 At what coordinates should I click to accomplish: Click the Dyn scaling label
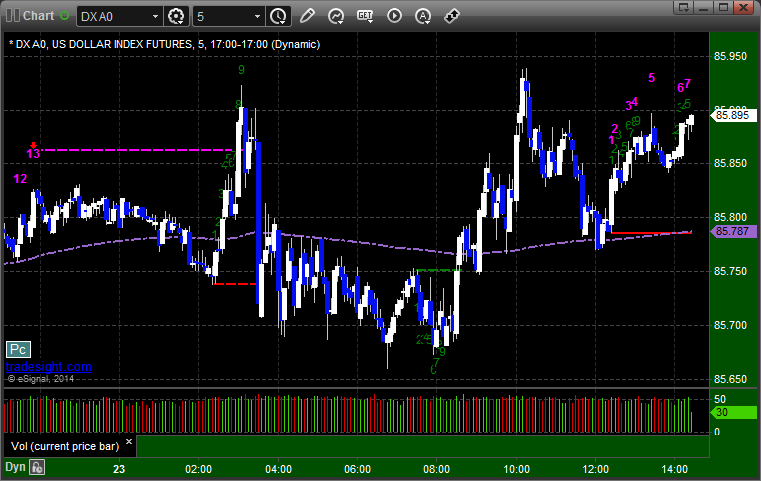(15, 467)
